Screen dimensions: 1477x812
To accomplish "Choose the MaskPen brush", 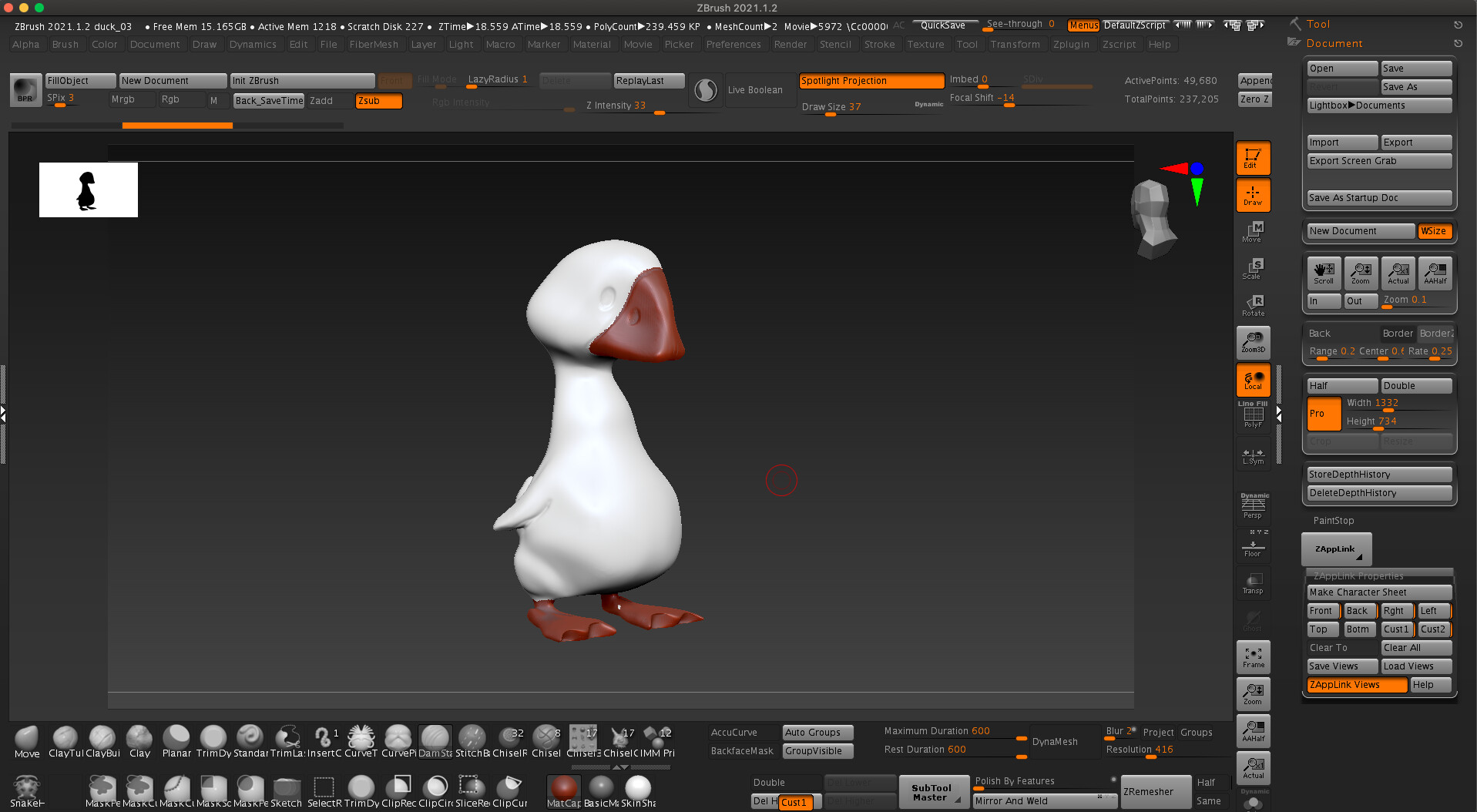I will point(102,787).
